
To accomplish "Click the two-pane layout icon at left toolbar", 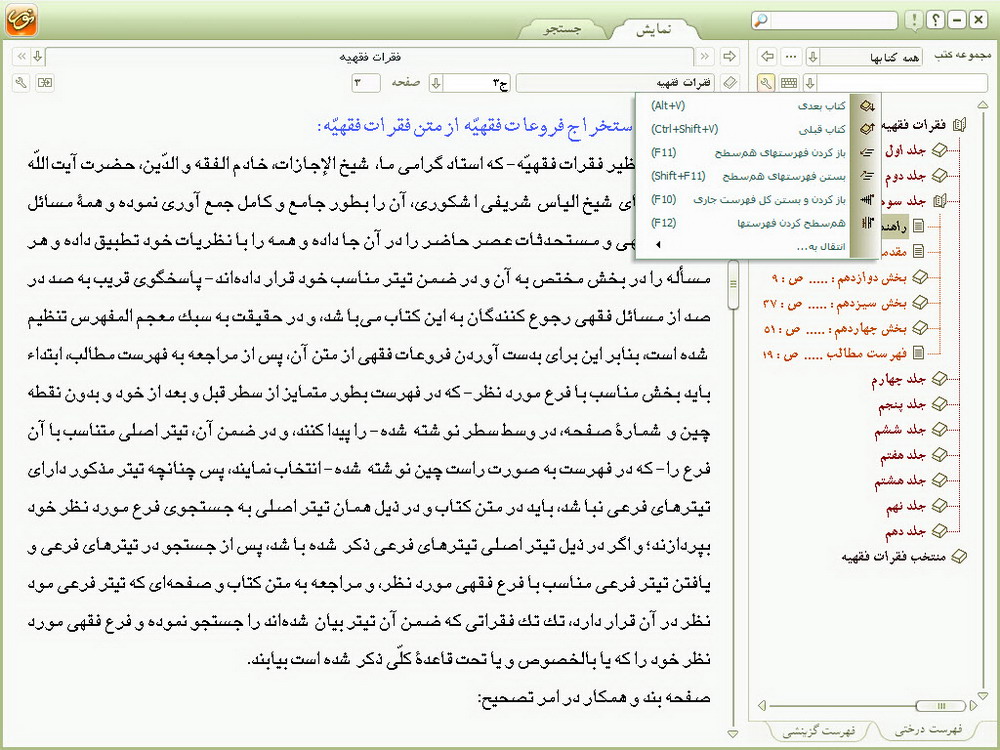I will (x=45, y=83).
